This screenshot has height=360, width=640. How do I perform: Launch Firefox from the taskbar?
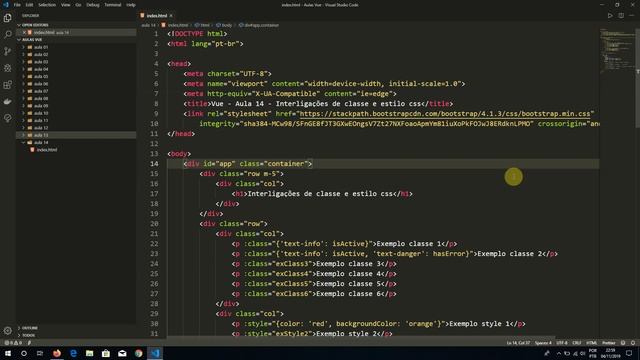tap(57, 353)
